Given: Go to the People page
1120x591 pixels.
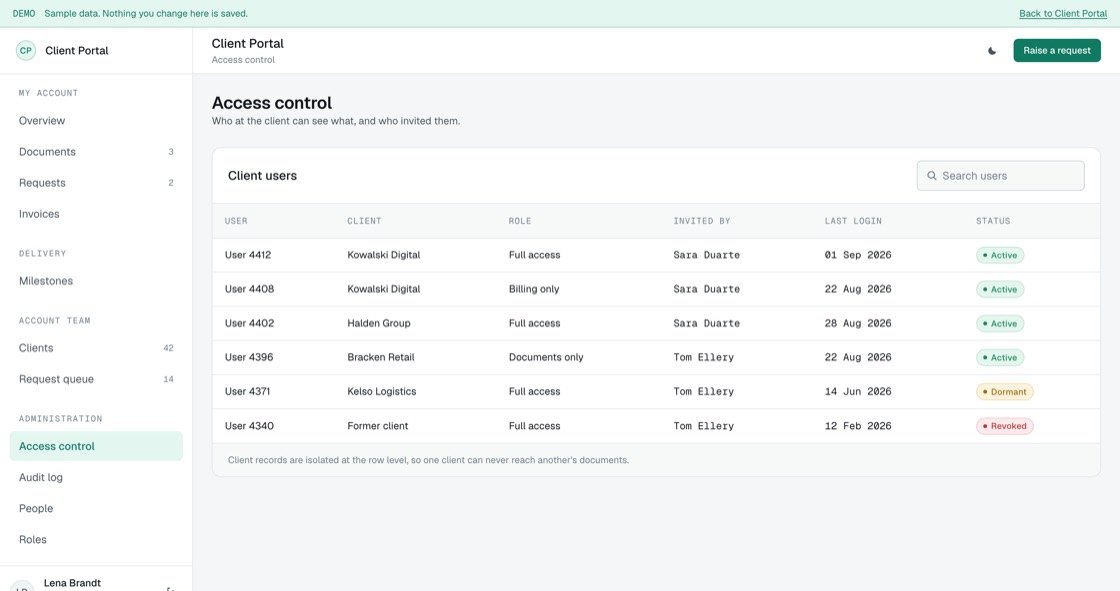Looking at the screenshot, I should pos(96,508).
